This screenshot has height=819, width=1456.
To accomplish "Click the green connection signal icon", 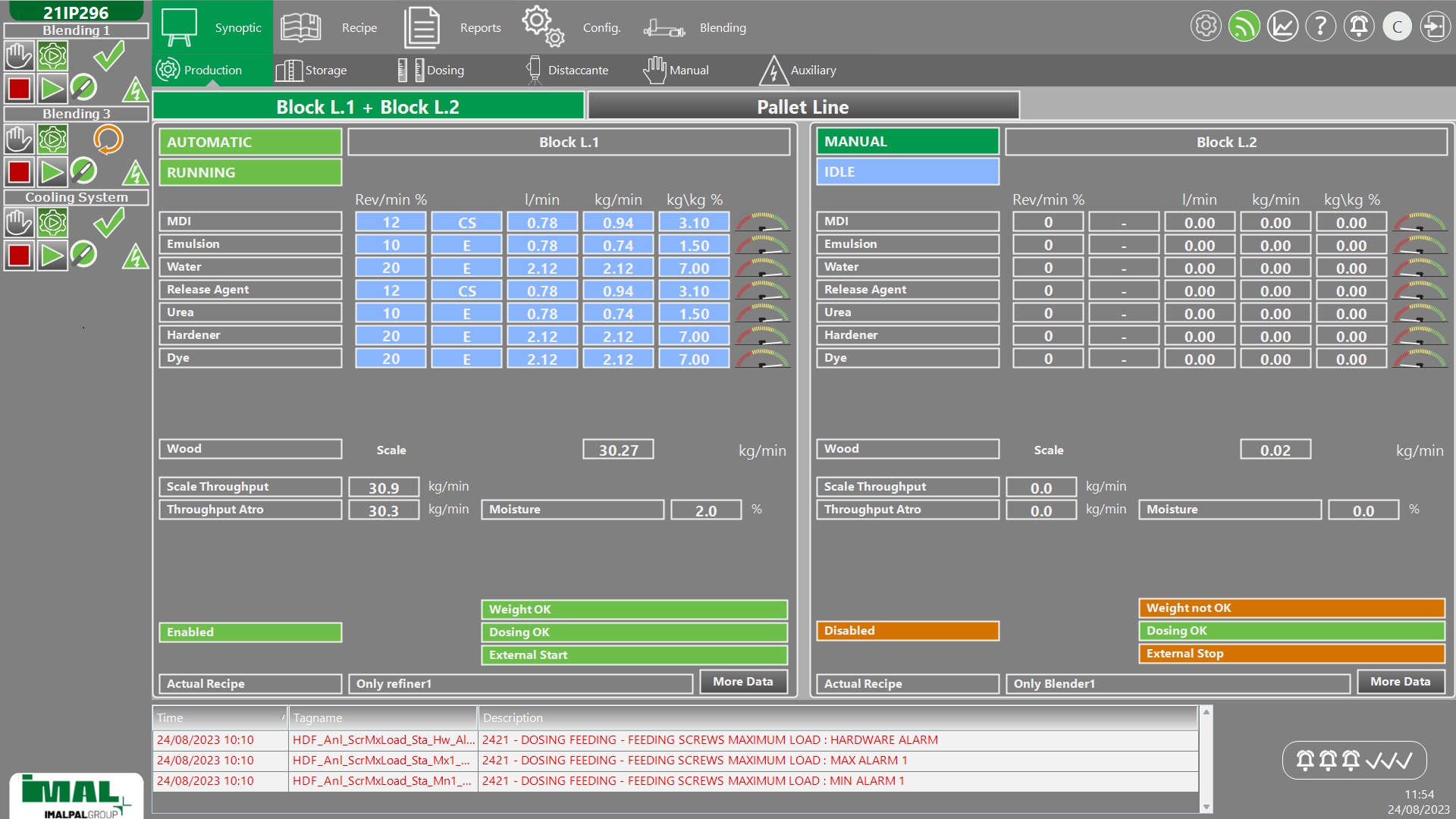I will pyautogui.click(x=1244, y=27).
